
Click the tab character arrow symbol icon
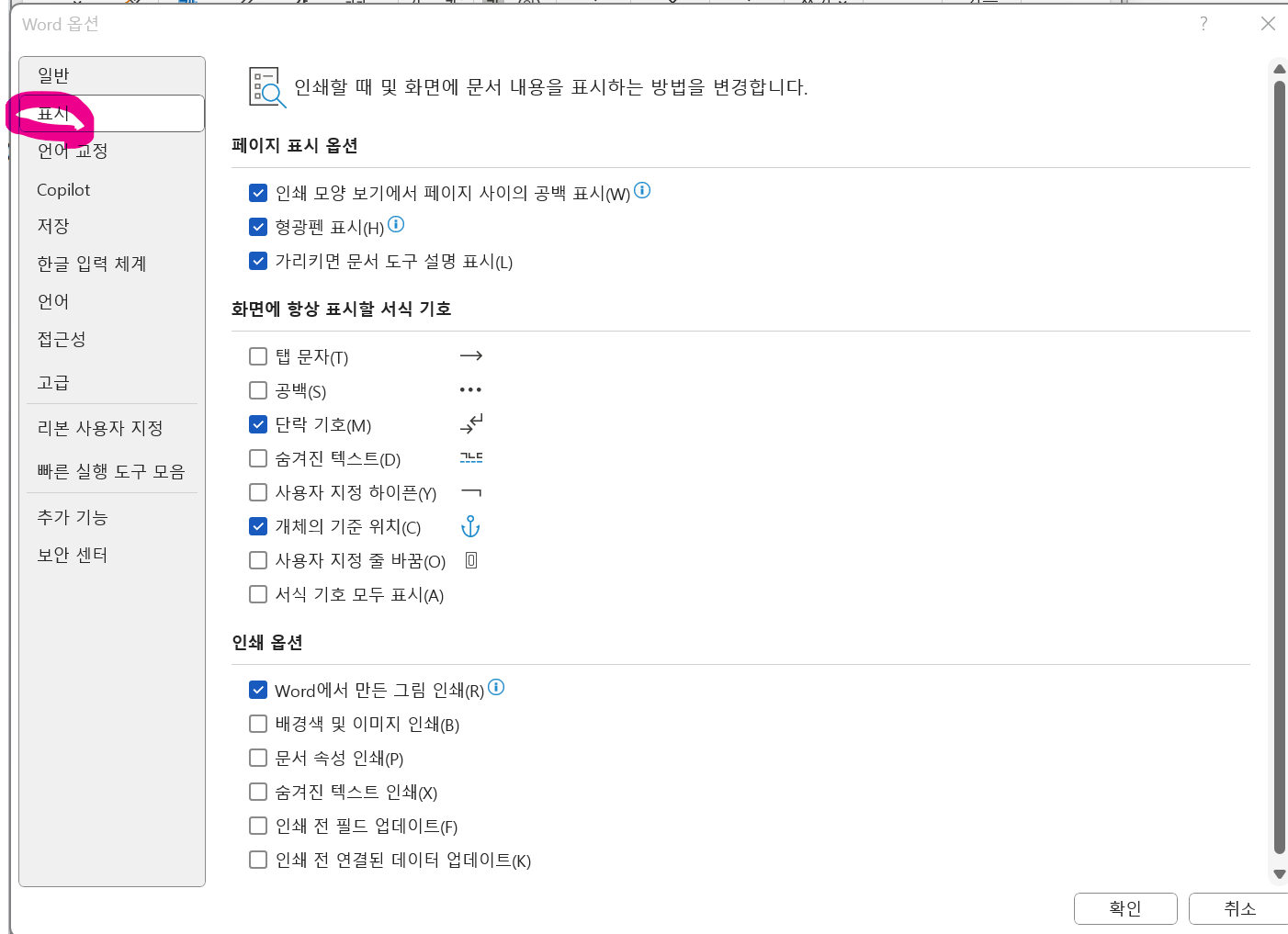click(x=471, y=355)
